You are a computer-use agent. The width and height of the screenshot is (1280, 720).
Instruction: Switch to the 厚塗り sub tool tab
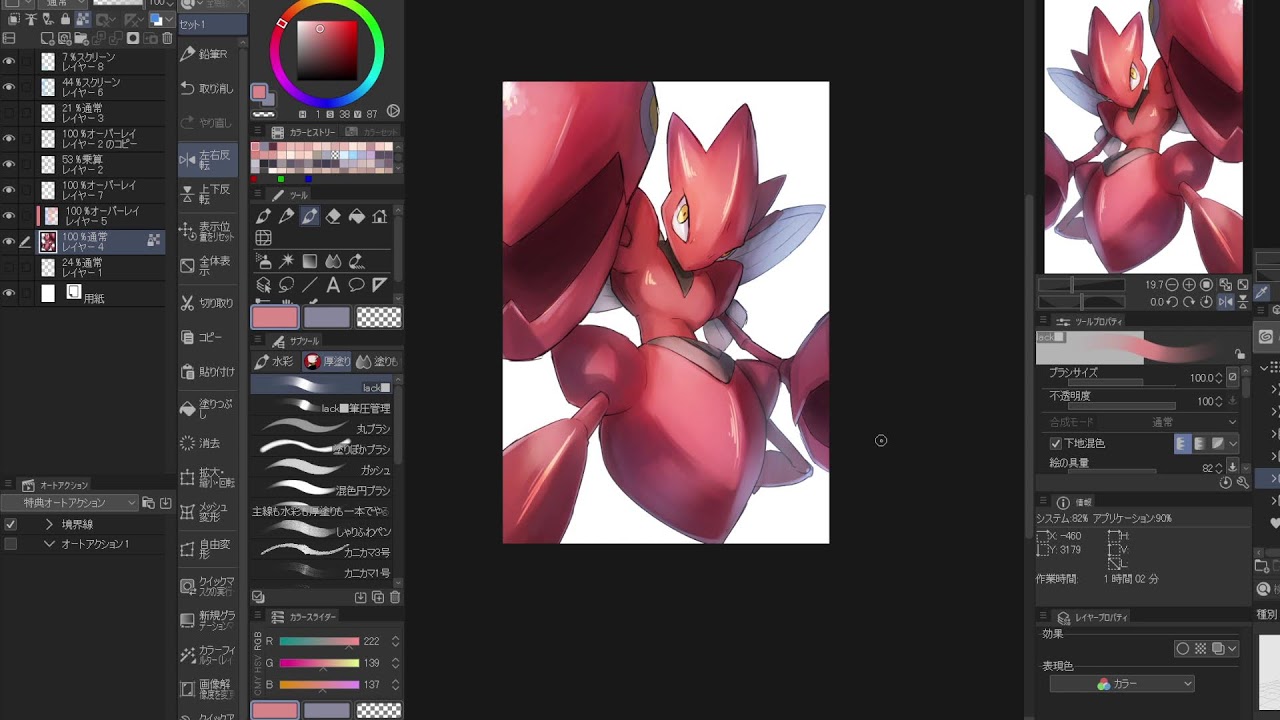click(327, 361)
